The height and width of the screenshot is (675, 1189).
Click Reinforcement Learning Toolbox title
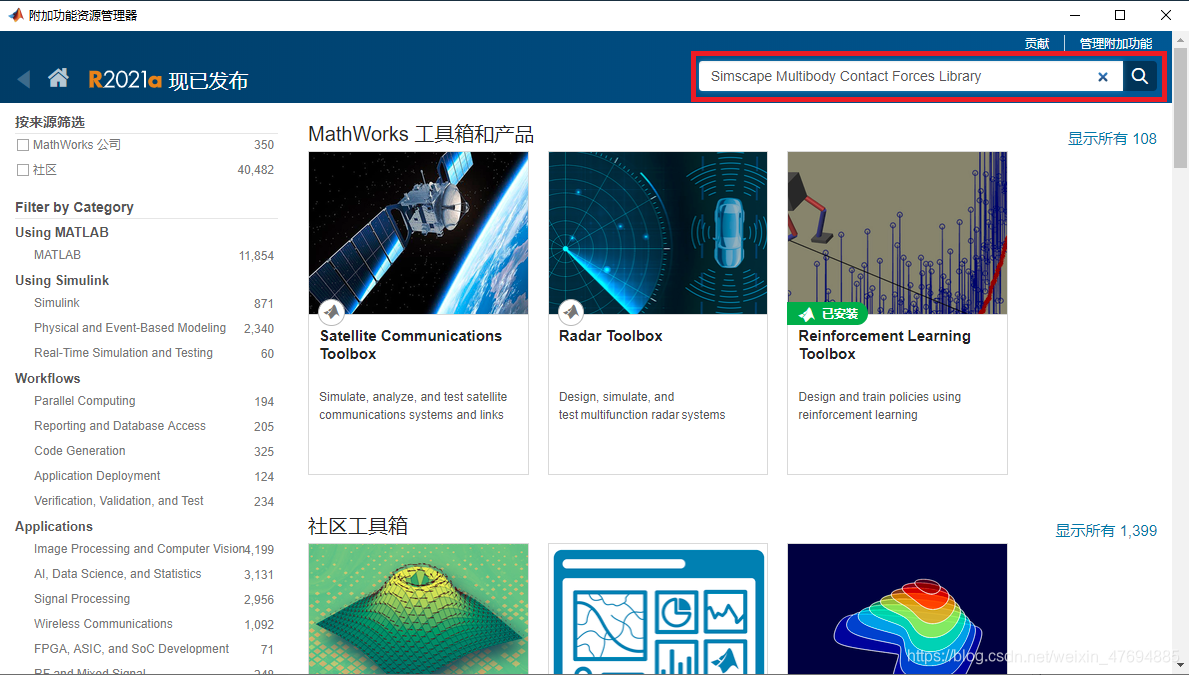click(884, 345)
